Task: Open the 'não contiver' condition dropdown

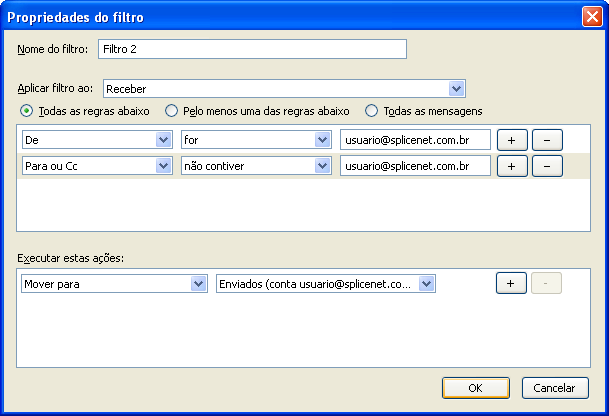Action: 256,166
